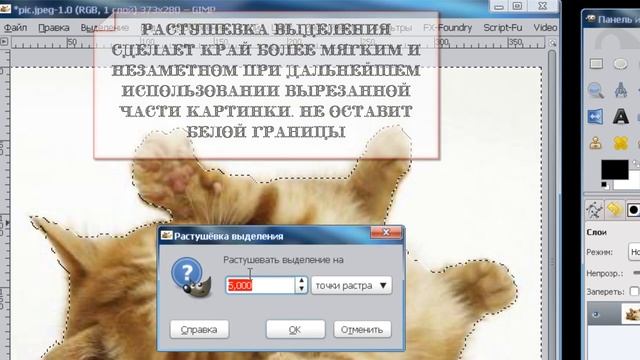Open the image menu arrow at ruler origin
640x360 pixels.
[4, 41]
